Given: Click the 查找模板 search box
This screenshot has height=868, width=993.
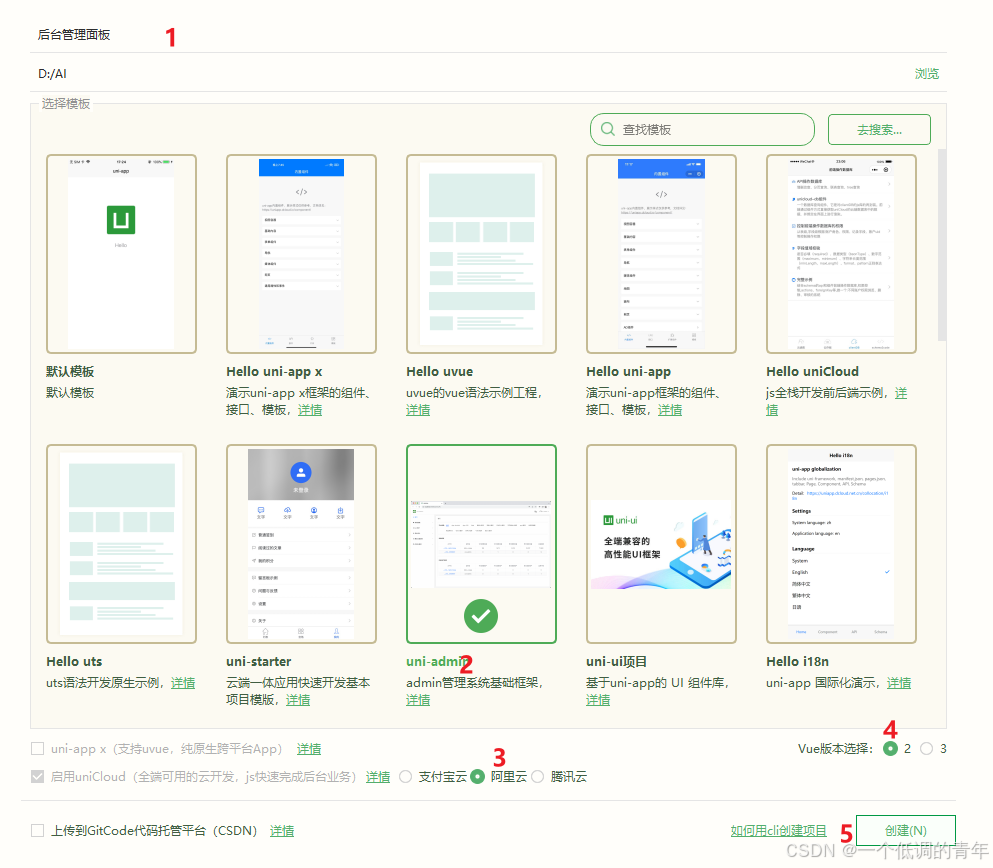Looking at the screenshot, I should click(x=702, y=130).
